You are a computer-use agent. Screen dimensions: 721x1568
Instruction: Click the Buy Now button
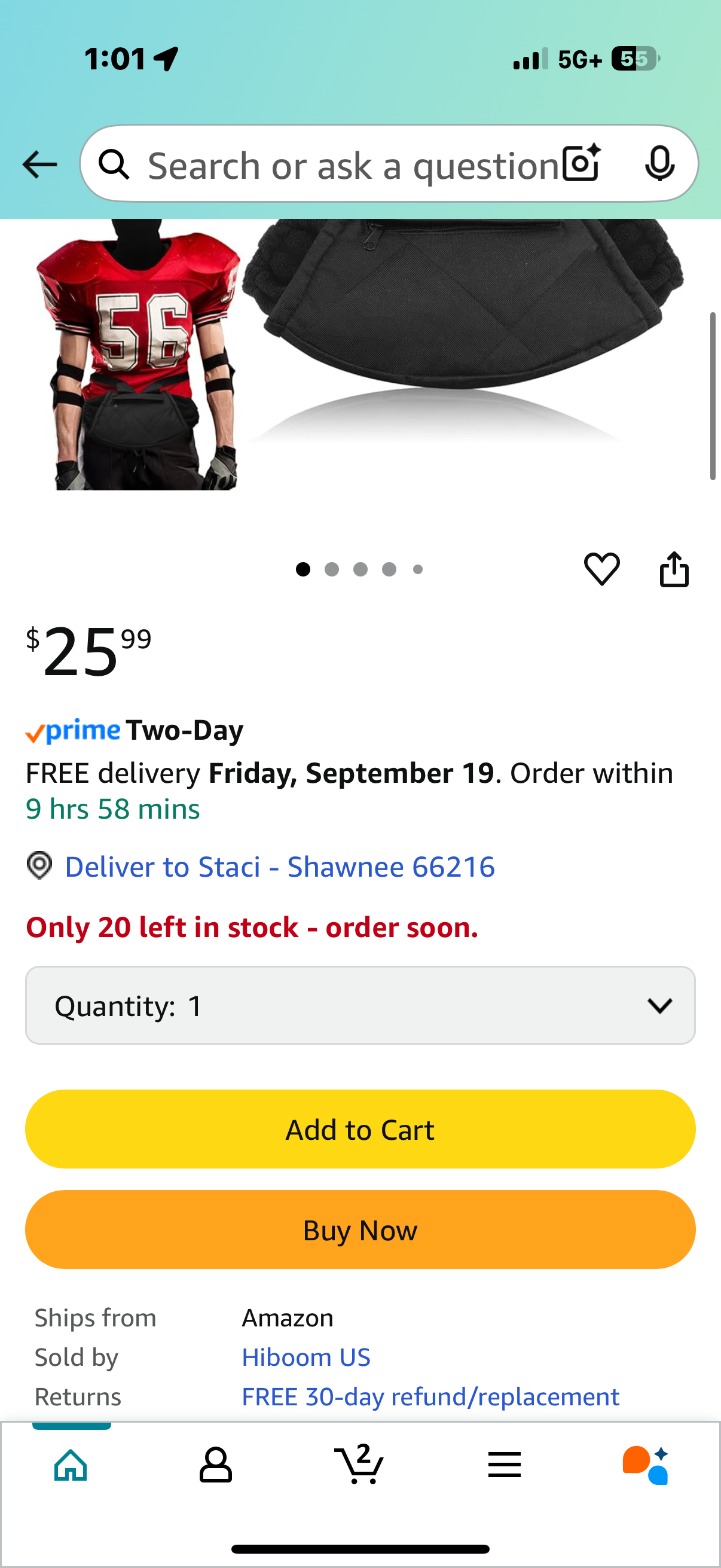point(360,1230)
